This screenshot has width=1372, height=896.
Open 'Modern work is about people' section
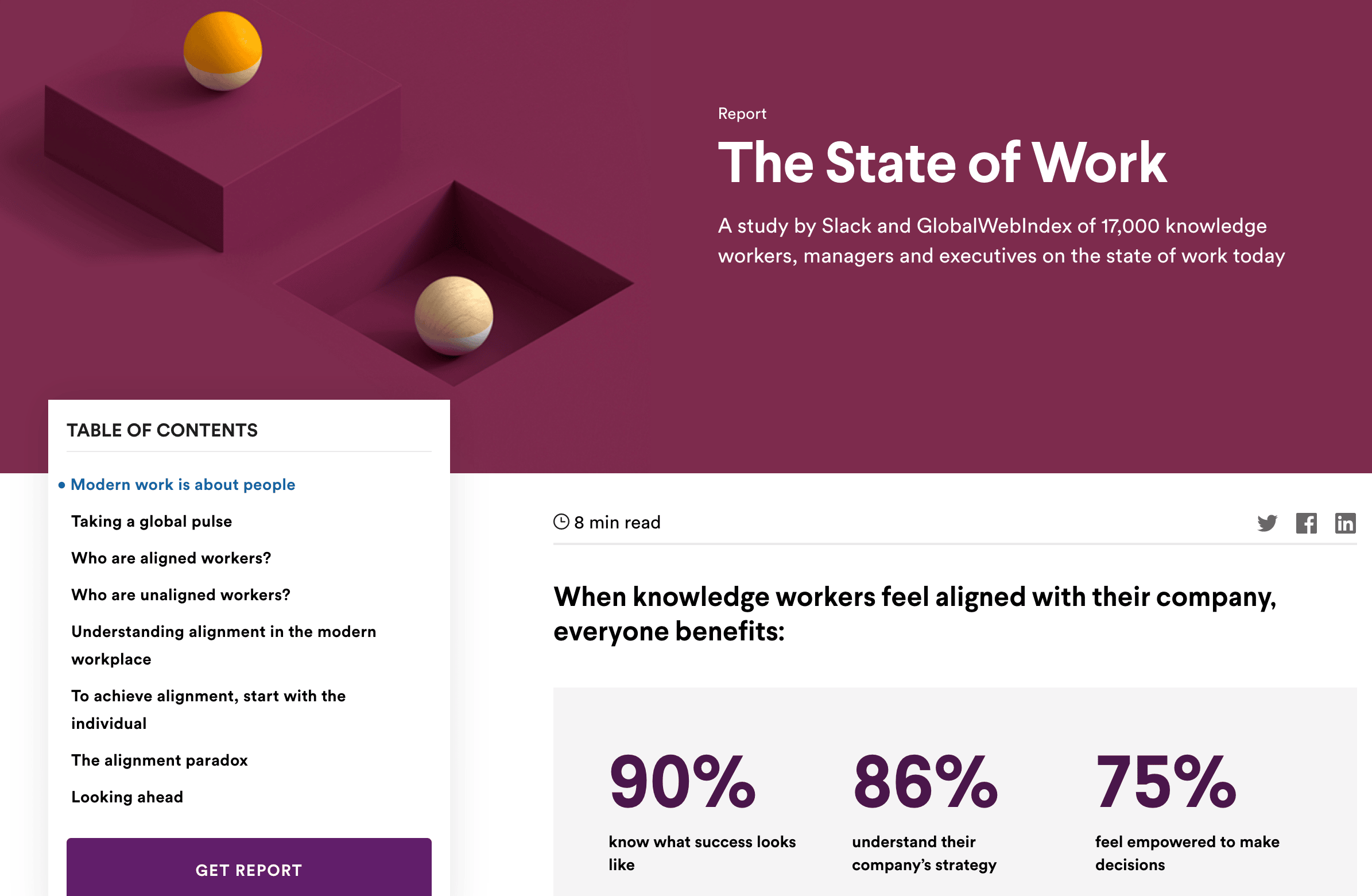pyautogui.click(x=183, y=485)
